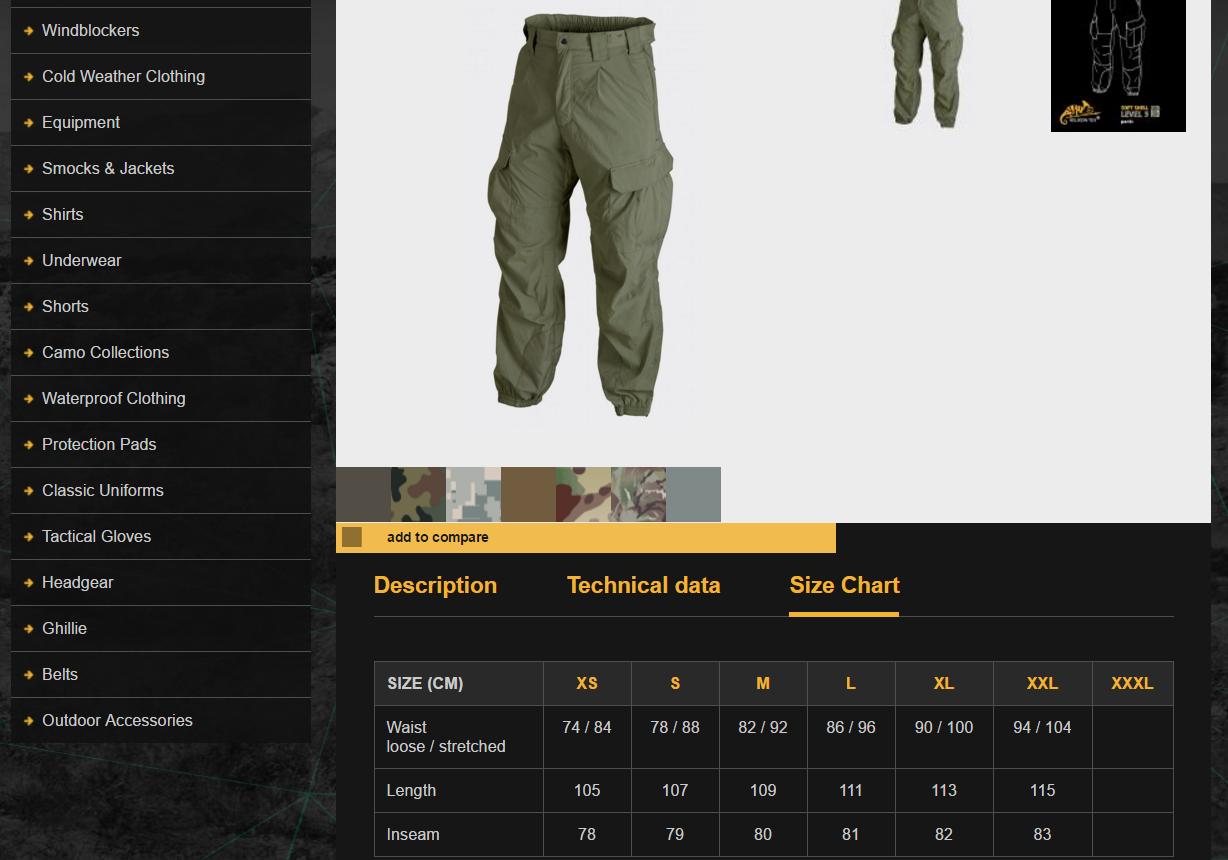Viewport: 1228px width, 860px height.
Task: Click the arrow icon beside Tactical Gloves
Action: [x=28, y=536]
